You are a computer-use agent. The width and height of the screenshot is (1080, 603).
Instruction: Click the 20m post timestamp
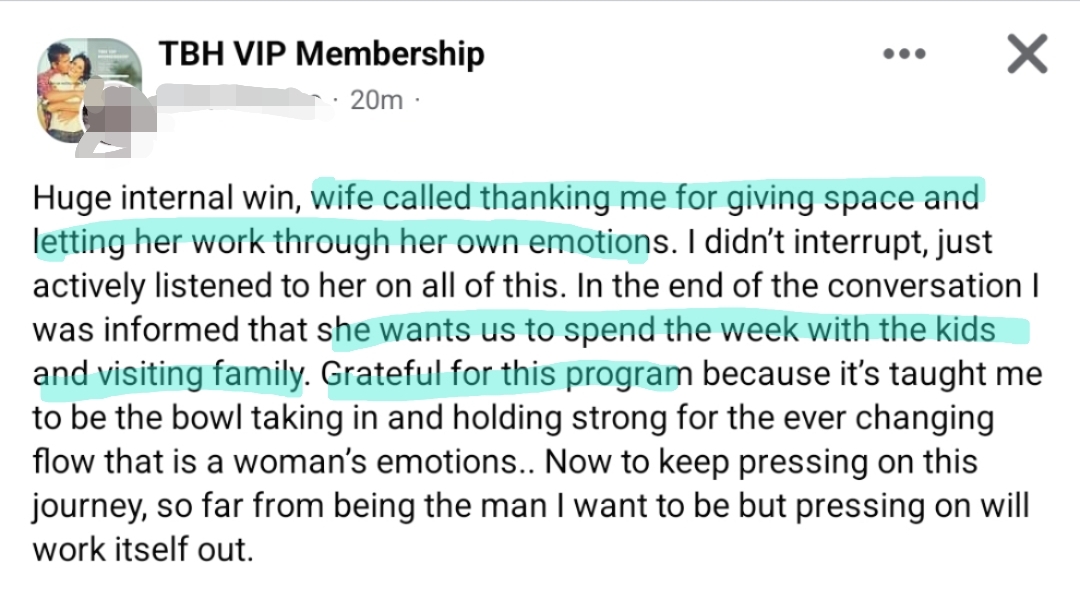tap(376, 100)
